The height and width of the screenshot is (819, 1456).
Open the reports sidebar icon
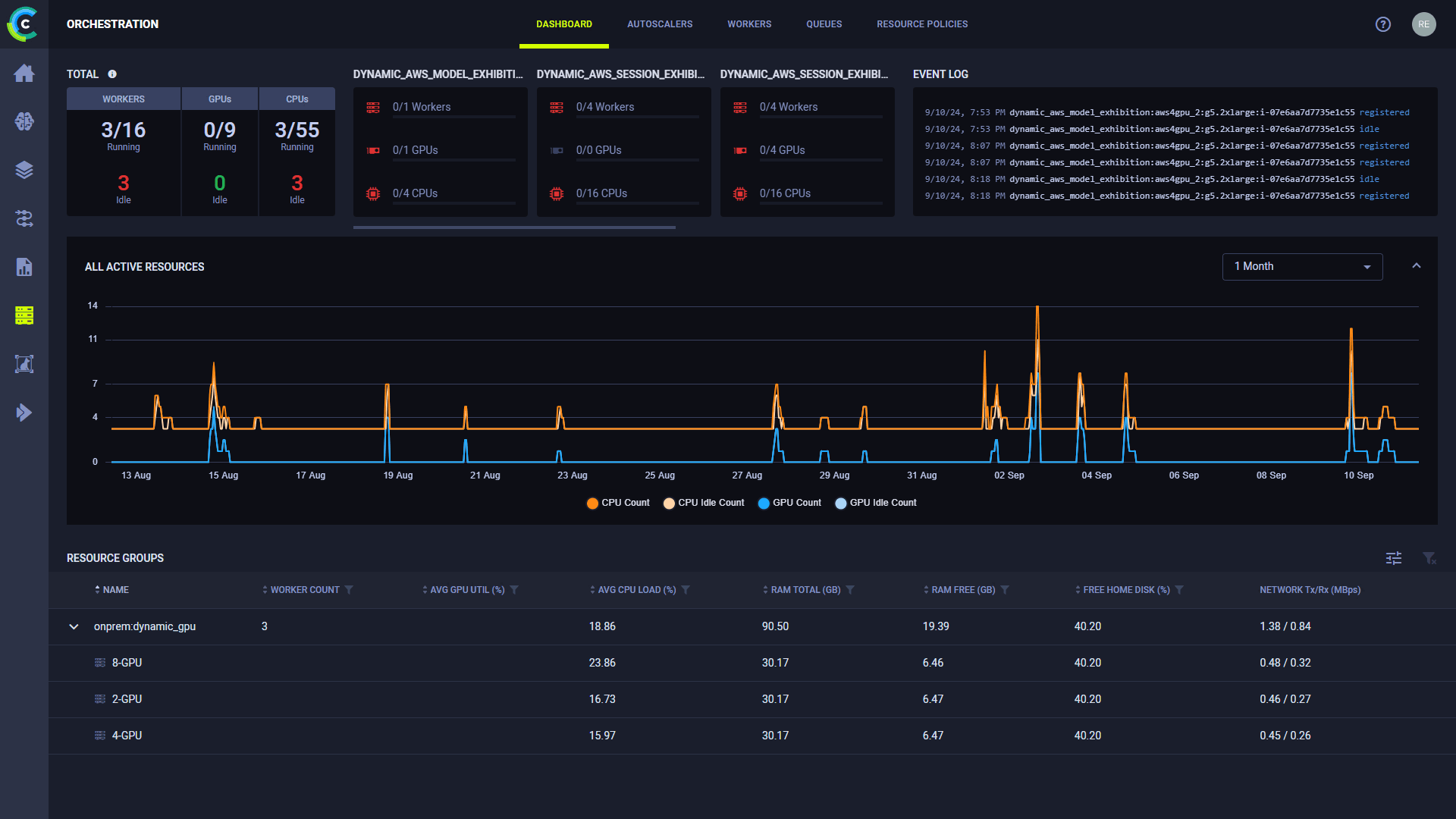point(24,267)
